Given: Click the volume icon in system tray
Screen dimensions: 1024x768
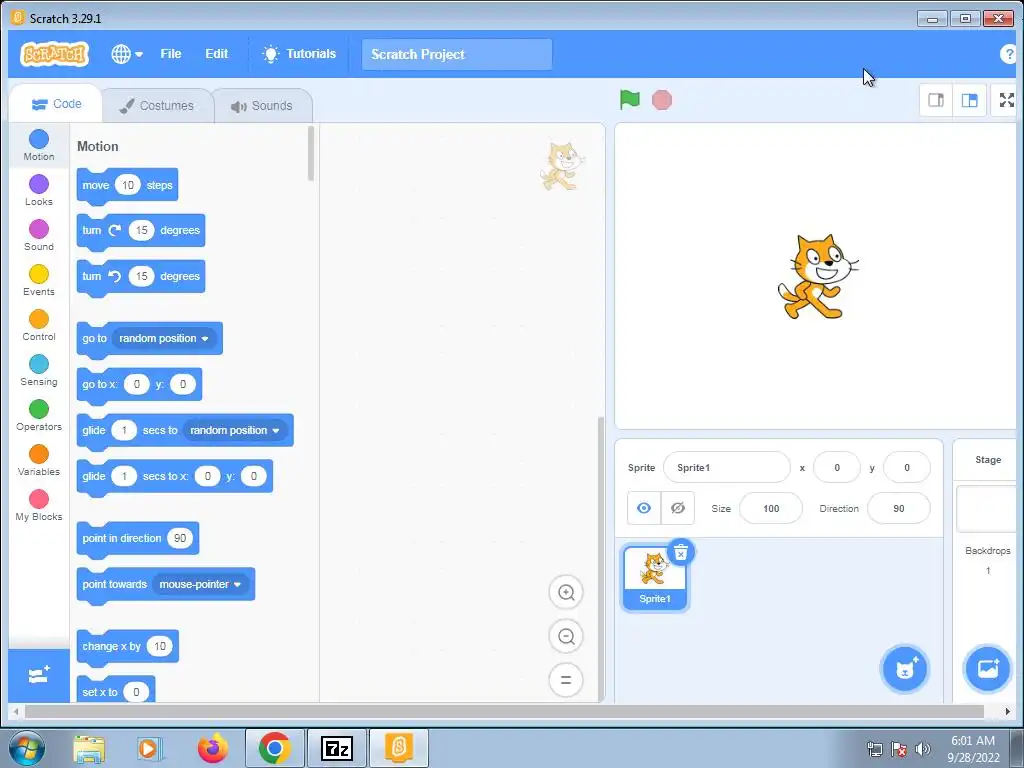Looking at the screenshot, I should [922, 749].
